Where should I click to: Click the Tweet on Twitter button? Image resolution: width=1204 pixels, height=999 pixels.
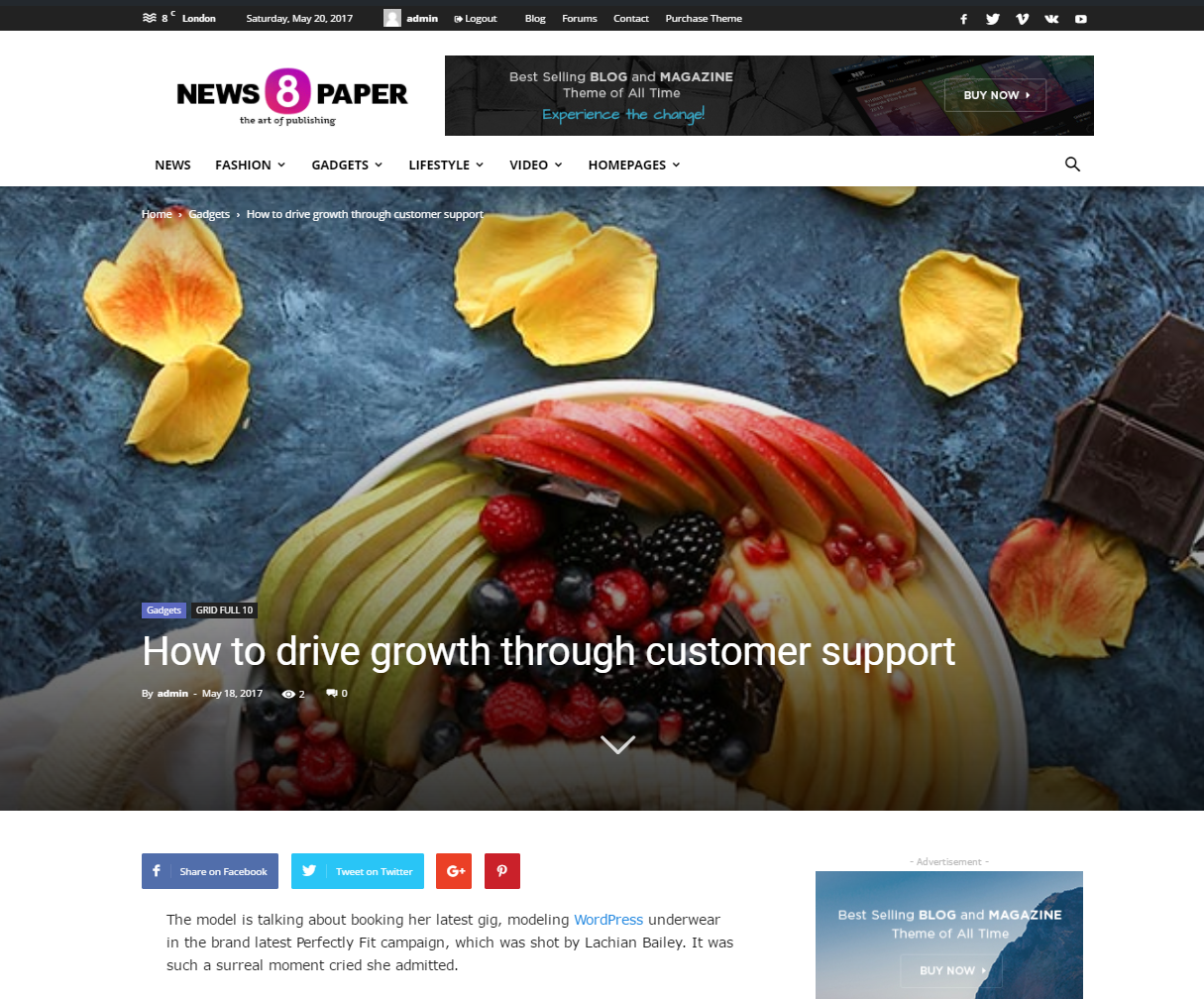coord(358,871)
